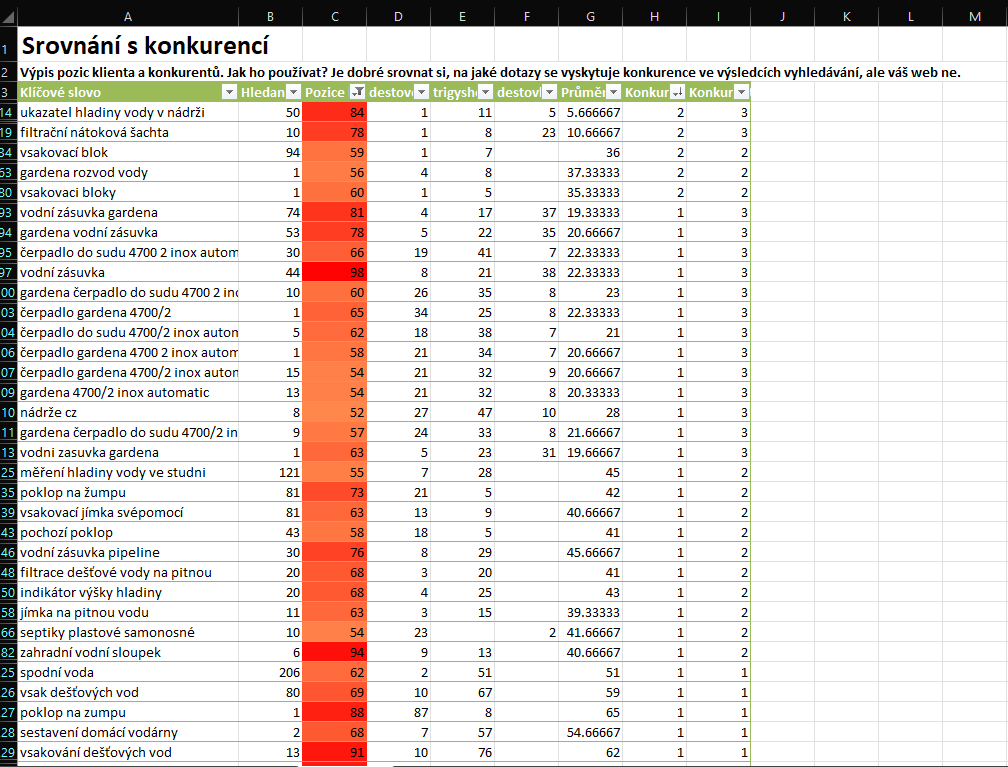Select search volume 121 in měření hladiny row

click(271, 473)
